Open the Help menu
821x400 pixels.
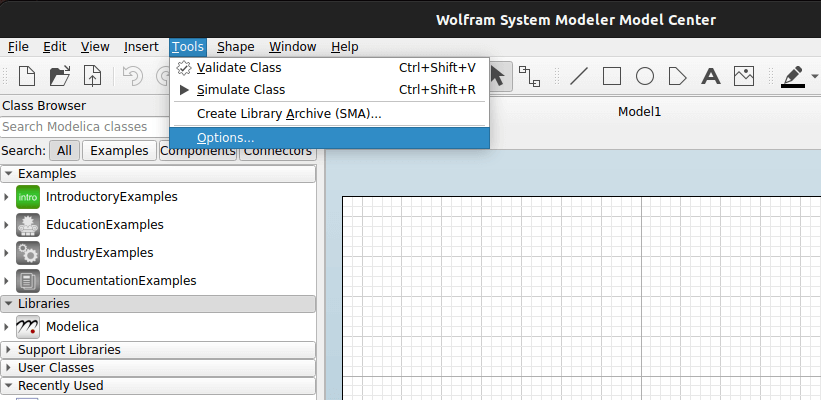(x=345, y=47)
